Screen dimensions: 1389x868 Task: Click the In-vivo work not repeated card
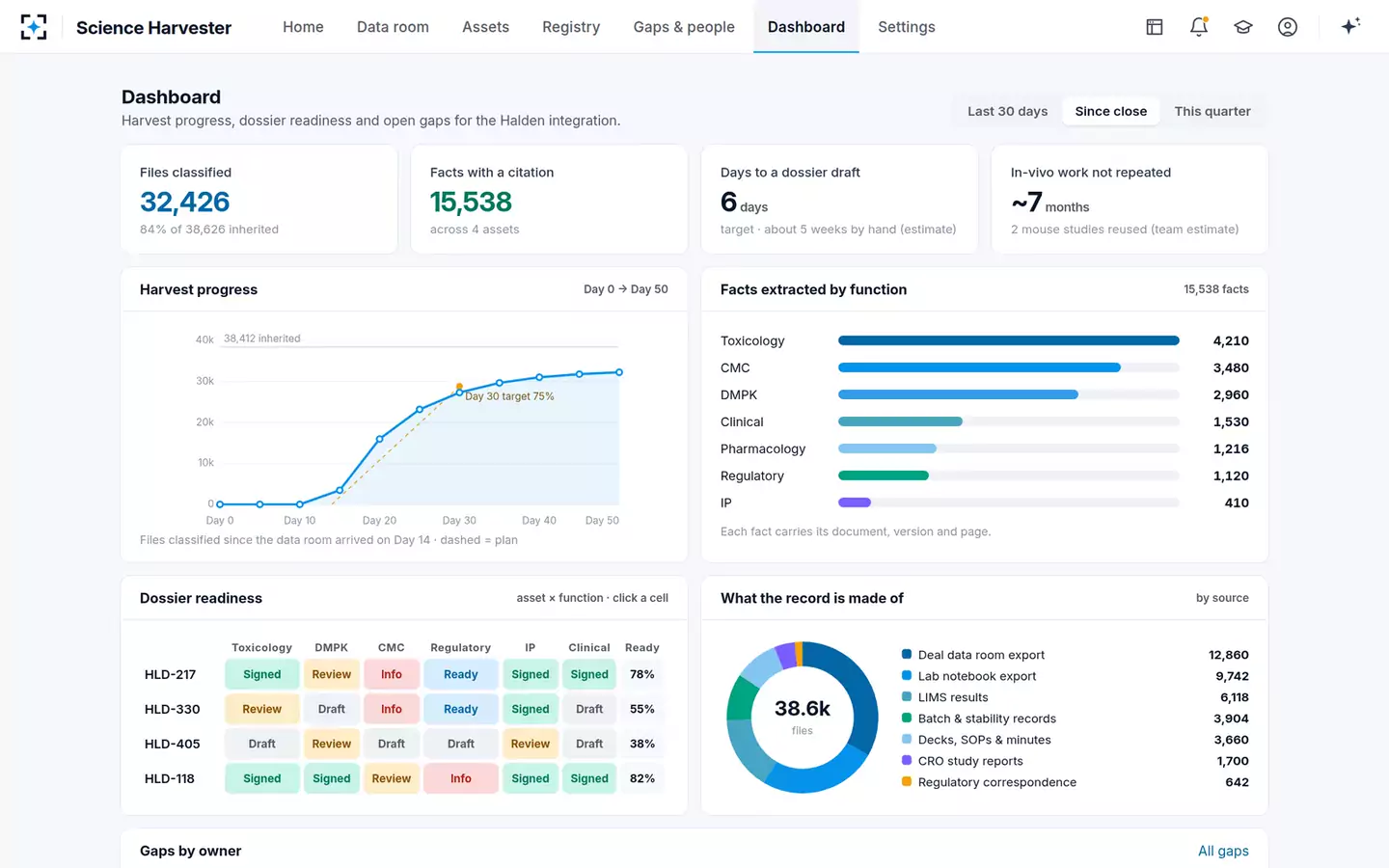tap(1130, 200)
